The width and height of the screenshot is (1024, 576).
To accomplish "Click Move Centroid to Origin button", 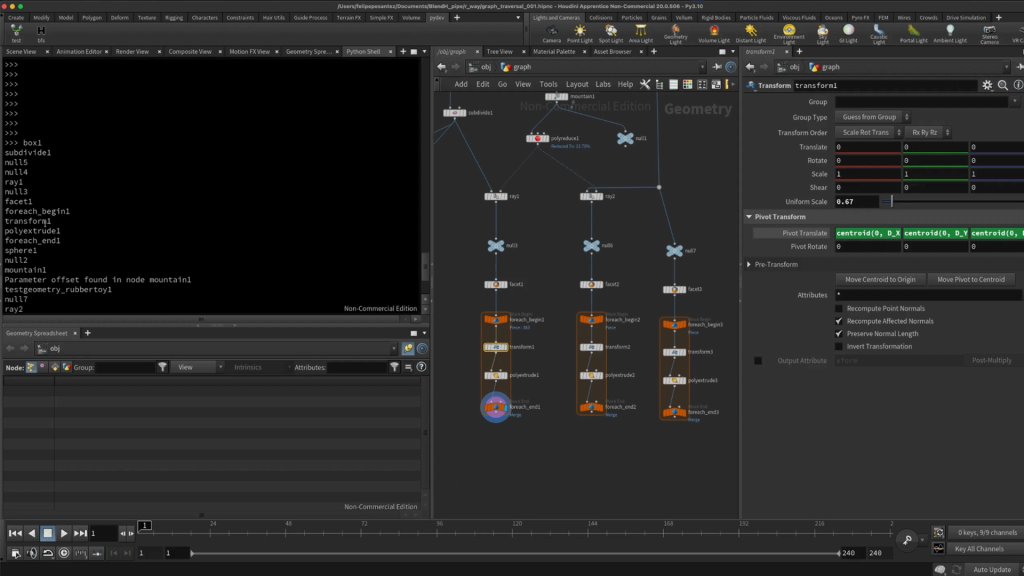I will click(880, 279).
